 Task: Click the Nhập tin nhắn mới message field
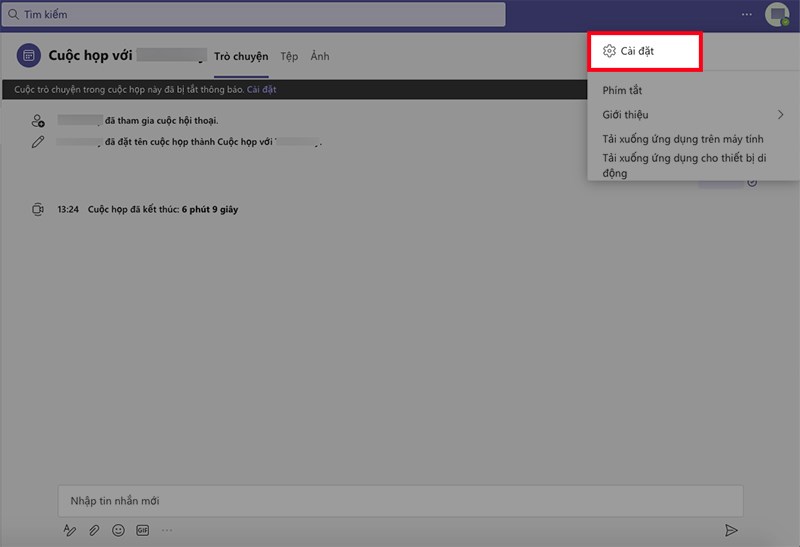click(x=400, y=501)
